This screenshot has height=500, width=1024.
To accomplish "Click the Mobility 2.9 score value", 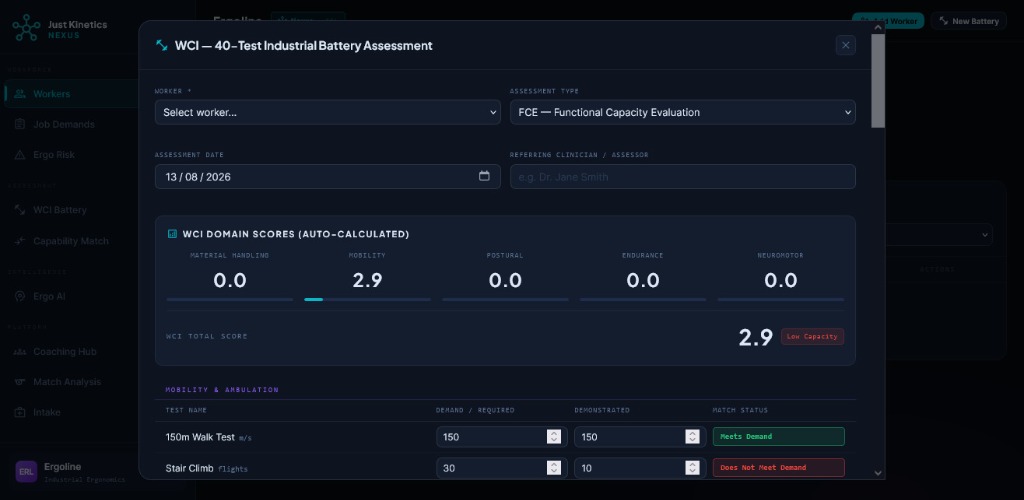I will [367, 281].
